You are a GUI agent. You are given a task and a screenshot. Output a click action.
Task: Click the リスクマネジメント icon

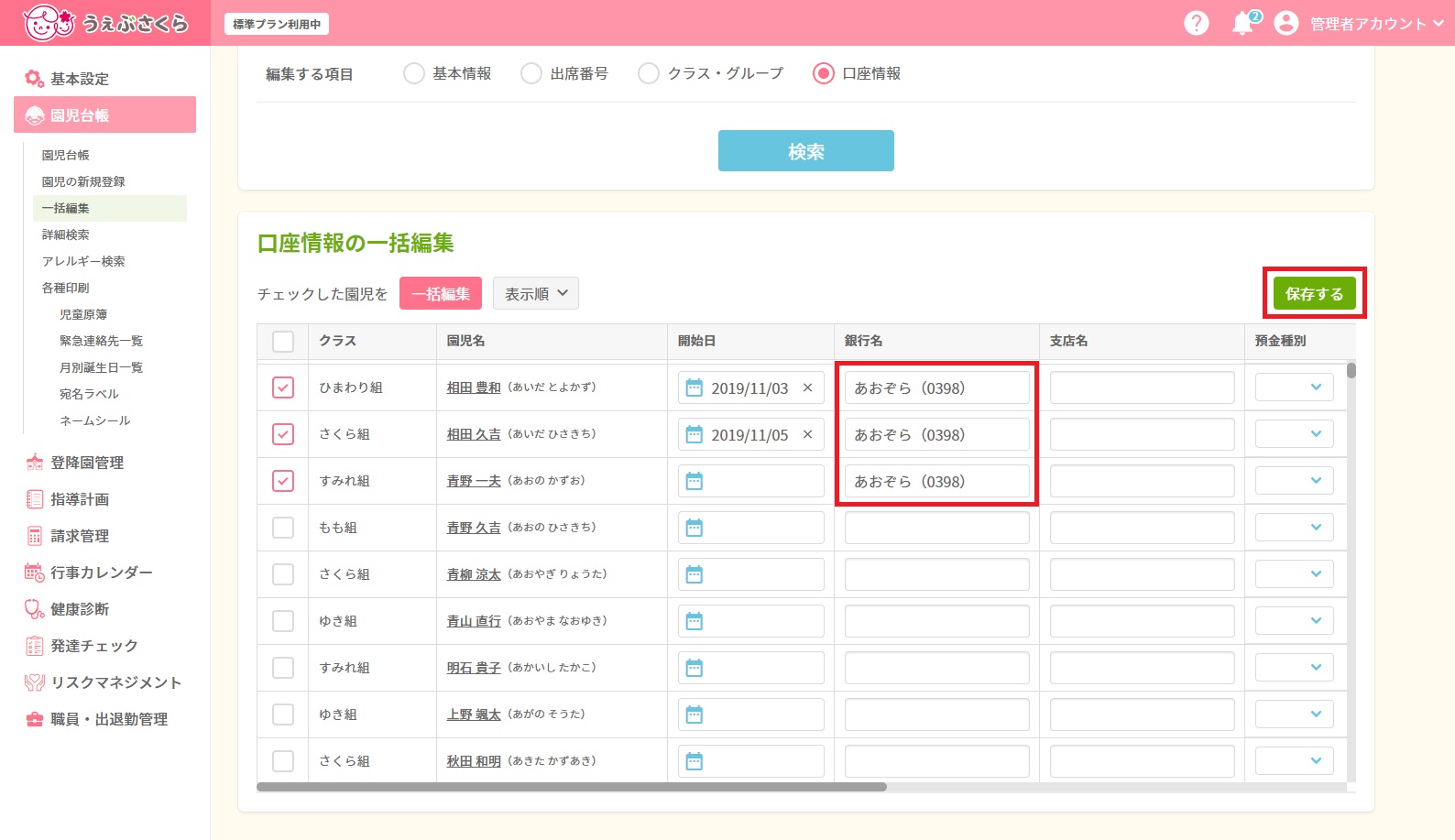point(34,682)
